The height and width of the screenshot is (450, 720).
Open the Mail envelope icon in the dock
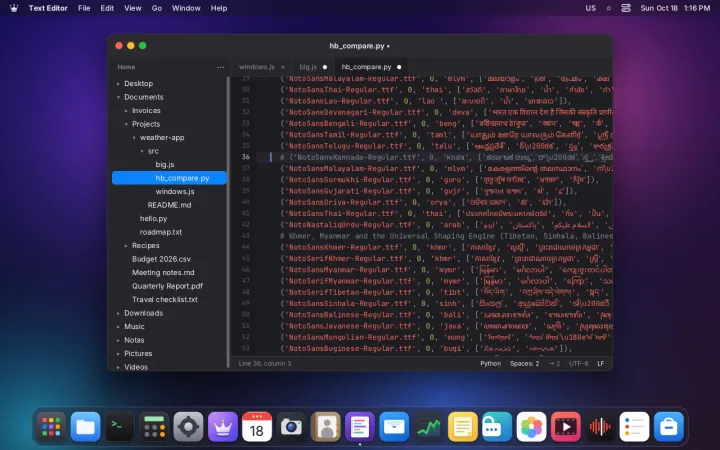[394, 427]
